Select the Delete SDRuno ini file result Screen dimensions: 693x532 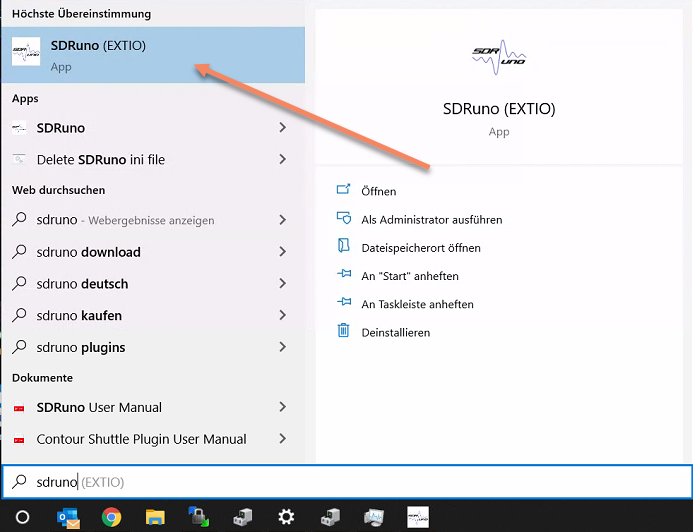pyautogui.click(x=101, y=160)
